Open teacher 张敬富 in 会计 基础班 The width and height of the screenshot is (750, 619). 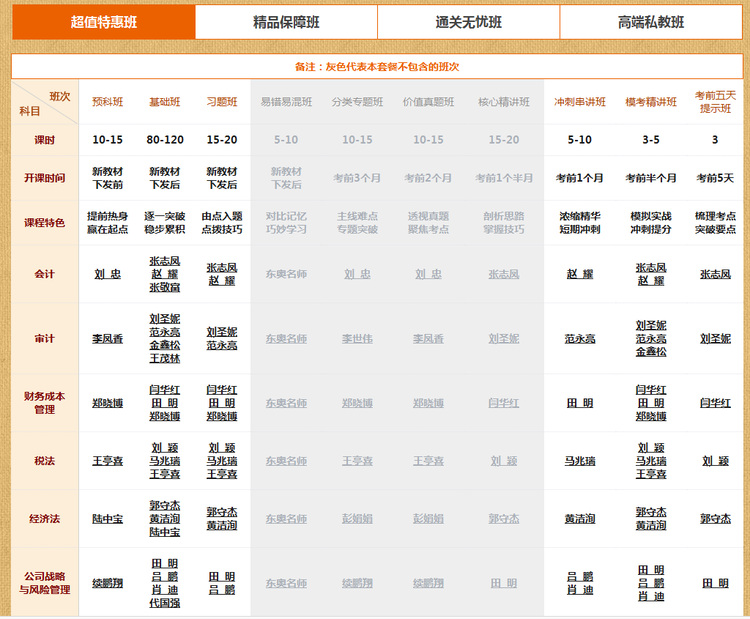pyautogui.click(x=165, y=288)
